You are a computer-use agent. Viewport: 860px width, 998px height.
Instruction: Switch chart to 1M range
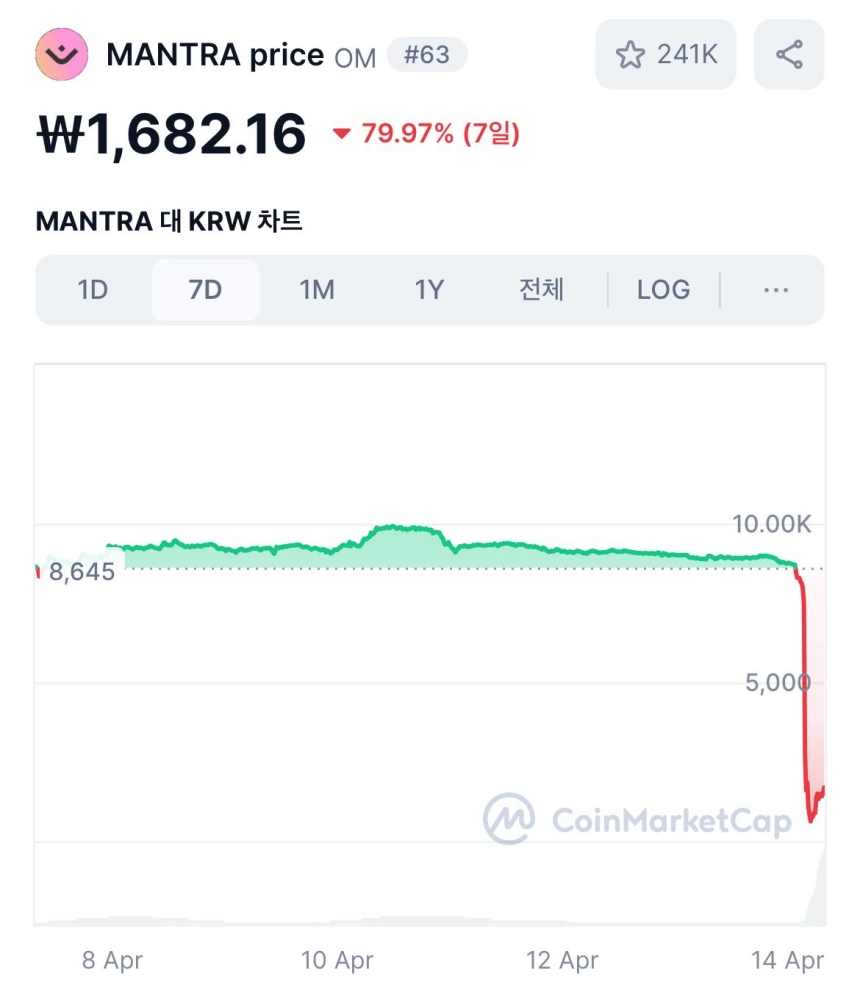pyautogui.click(x=317, y=290)
